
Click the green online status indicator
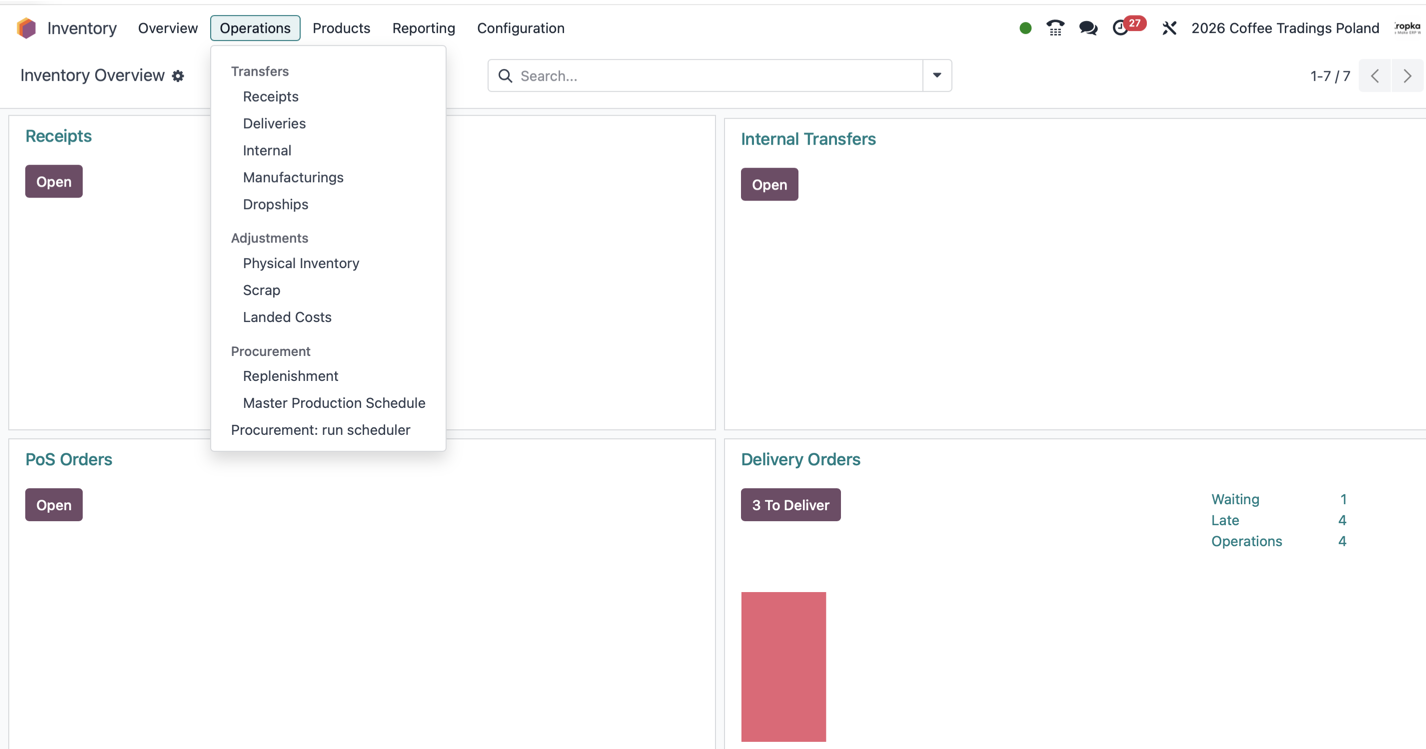click(1025, 28)
